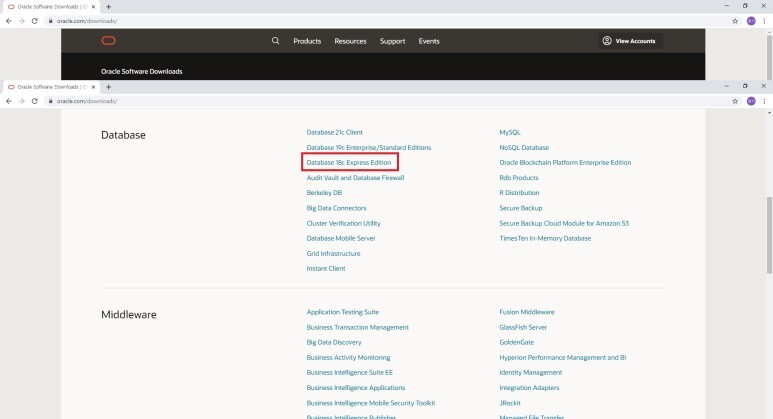Viewport: 773px width, 419px height.
Task: Open GlassFish Server link
Action: pos(523,327)
